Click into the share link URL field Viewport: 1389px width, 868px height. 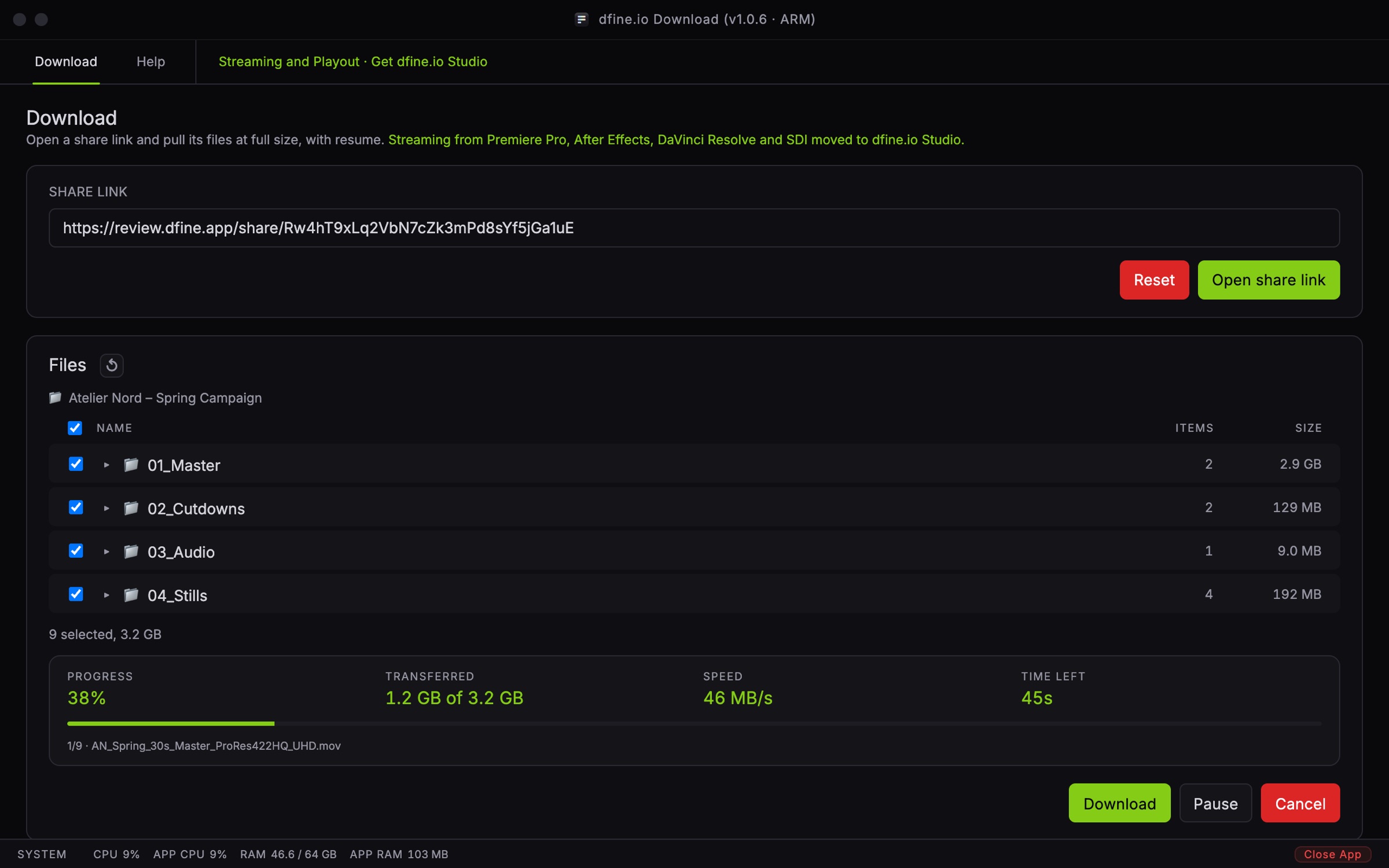coord(694,228)
